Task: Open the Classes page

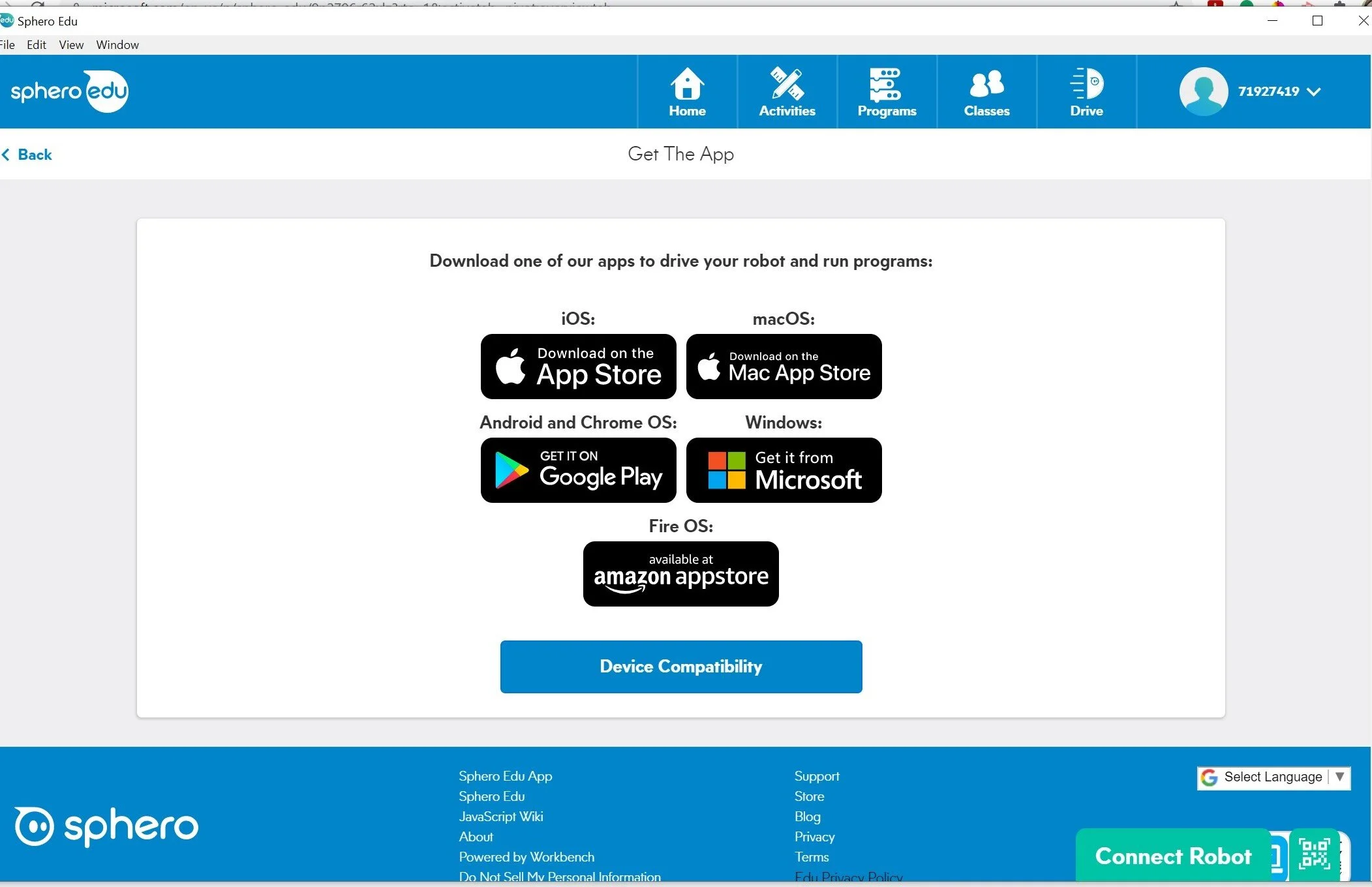Action: [986, 92]
